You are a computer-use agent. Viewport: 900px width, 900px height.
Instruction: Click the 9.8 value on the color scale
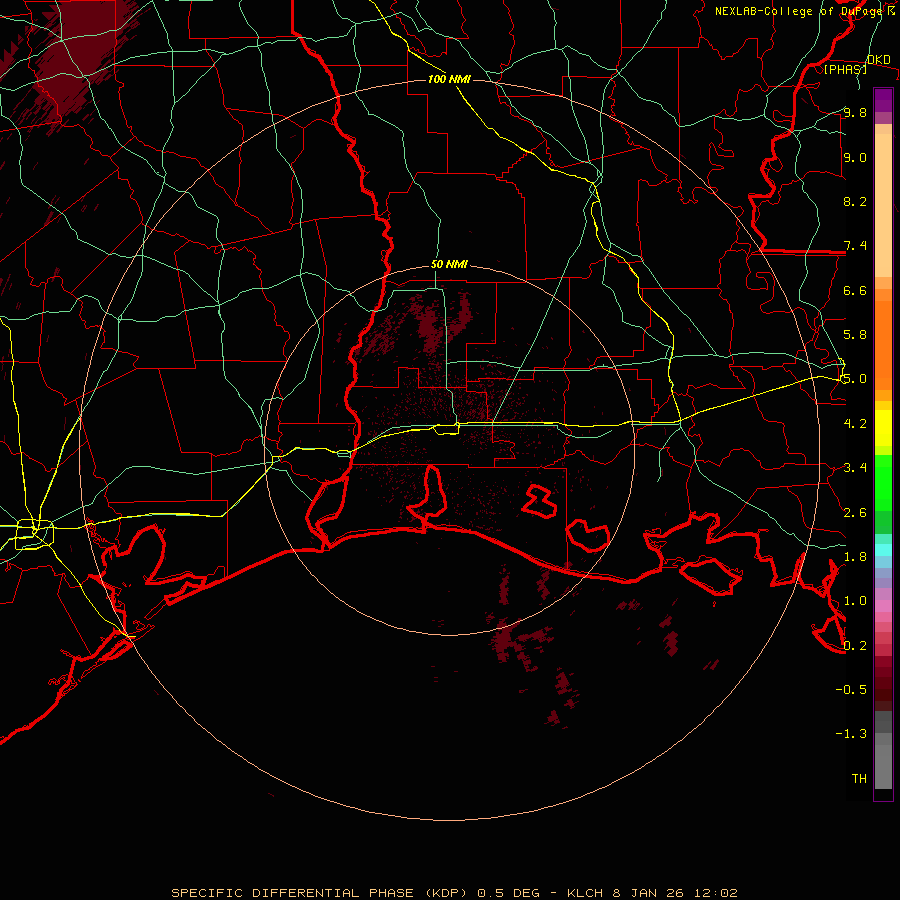click(x=855, y=112)
